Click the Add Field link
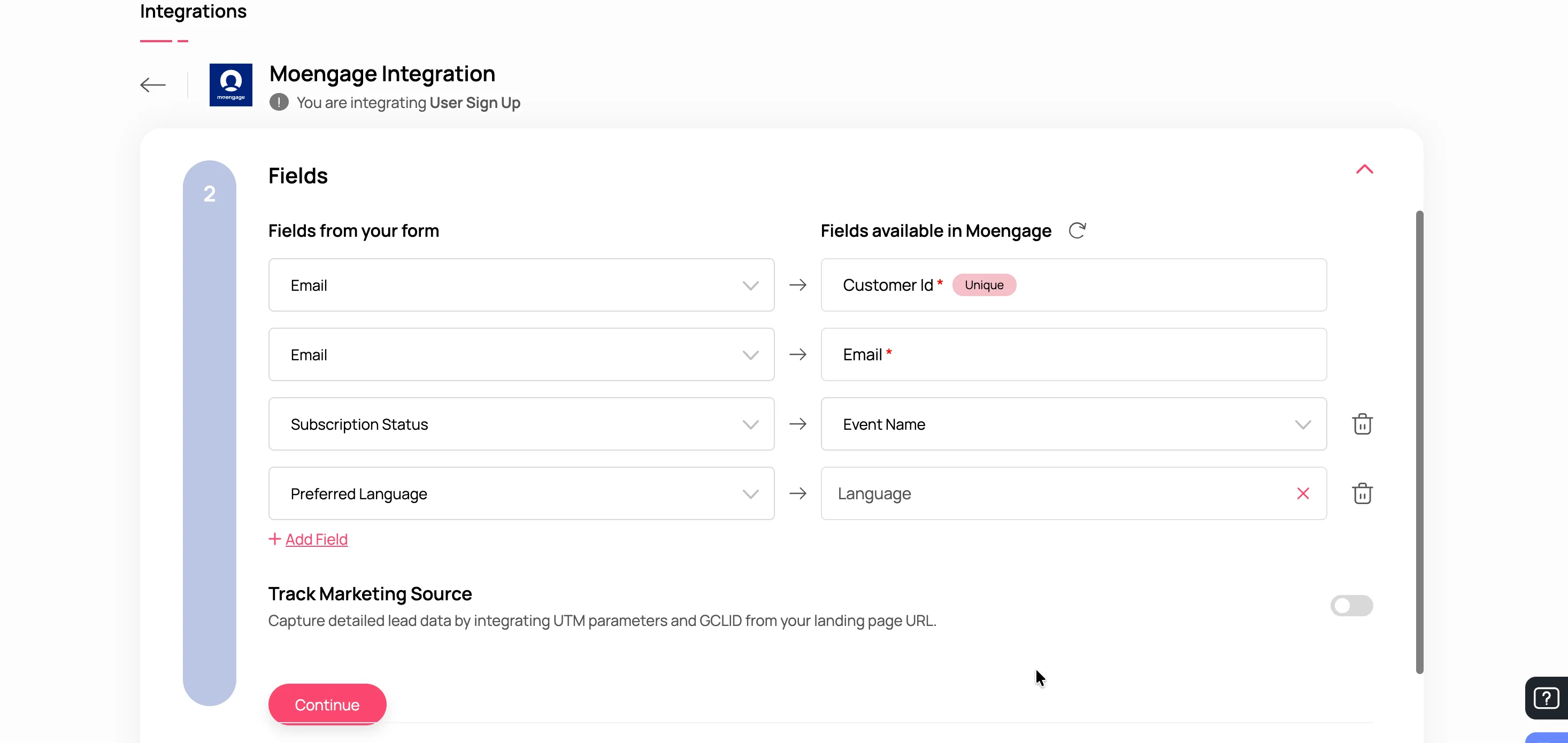This screenshot has width=1568, height=743. (317, 539)
